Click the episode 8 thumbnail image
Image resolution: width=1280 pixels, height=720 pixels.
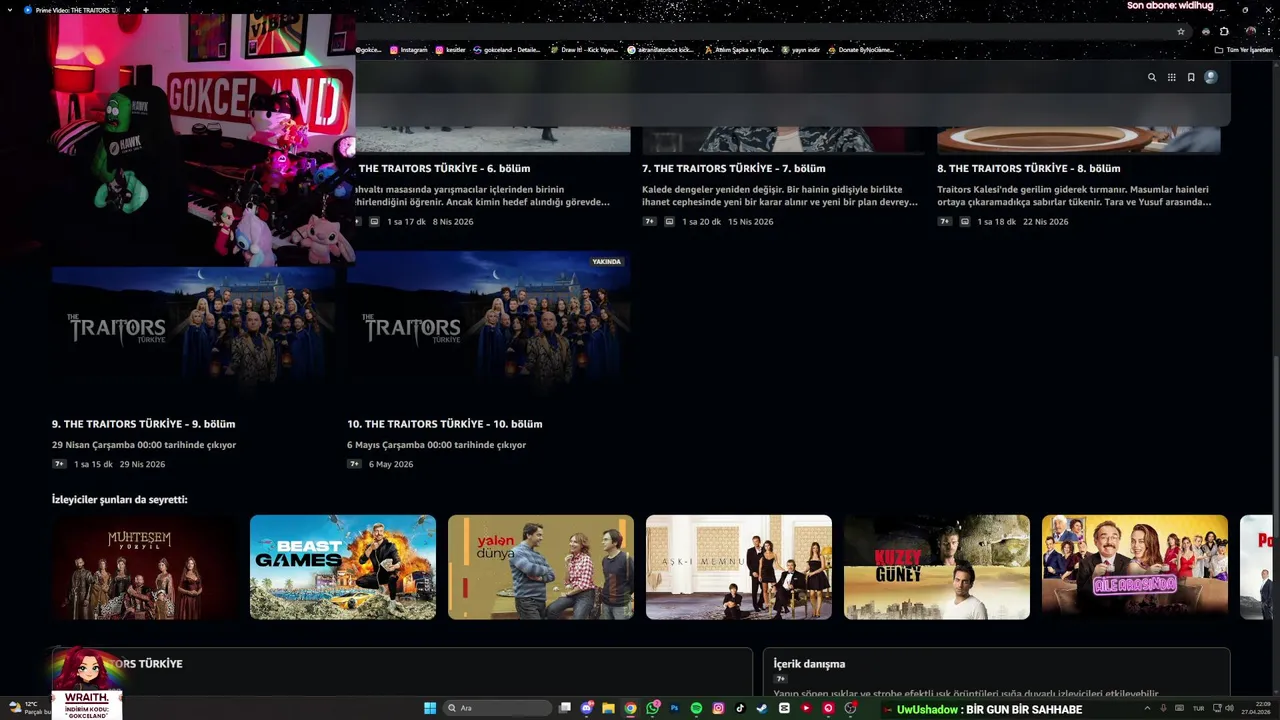click(x=1078, y=140)
